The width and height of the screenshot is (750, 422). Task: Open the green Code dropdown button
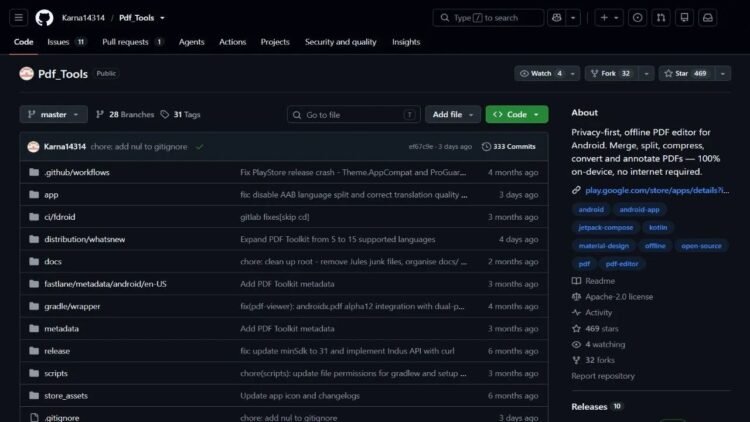[x=517, y=114]
